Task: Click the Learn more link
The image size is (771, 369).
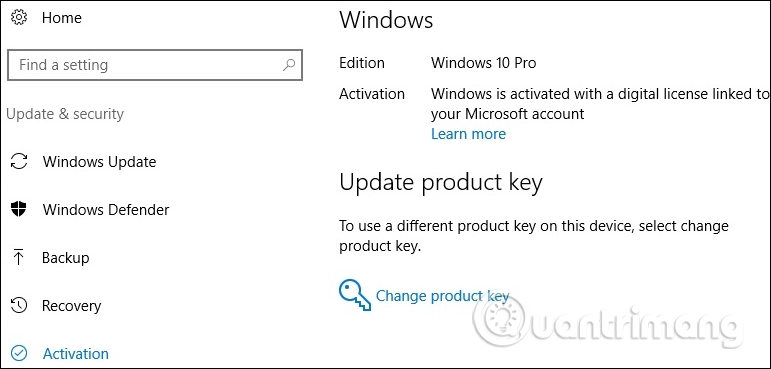Action: (x=468, y=134)
